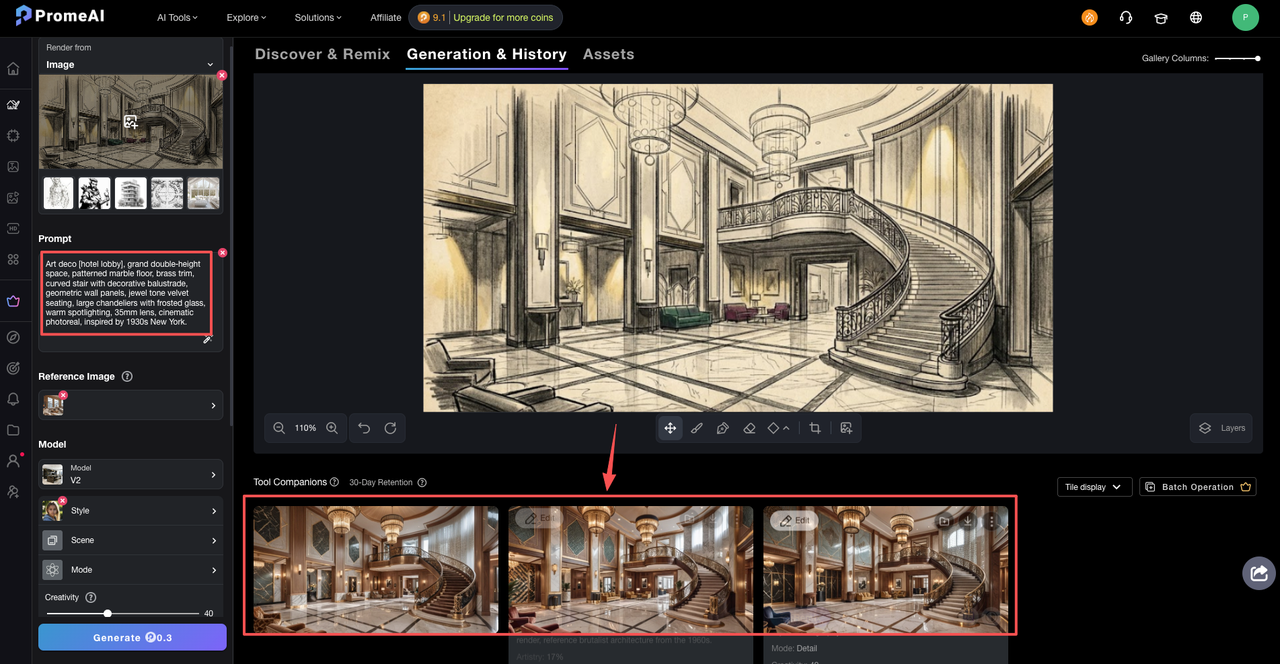Open the headset support icon in the top bar
Image resolution: width=1280 pixels, height=664 pixels.
point(1125,16)
